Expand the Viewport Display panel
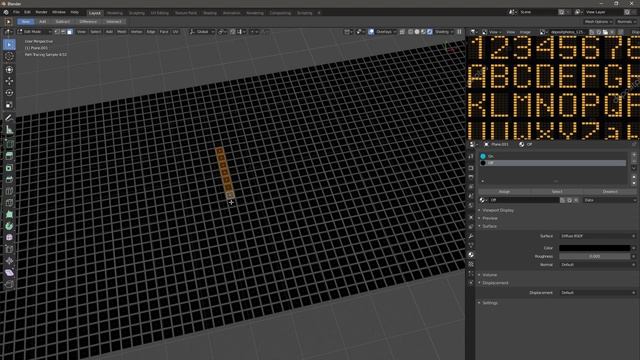Image resolution: width=640 pixels, height=360 pixels. coord(498,210)
